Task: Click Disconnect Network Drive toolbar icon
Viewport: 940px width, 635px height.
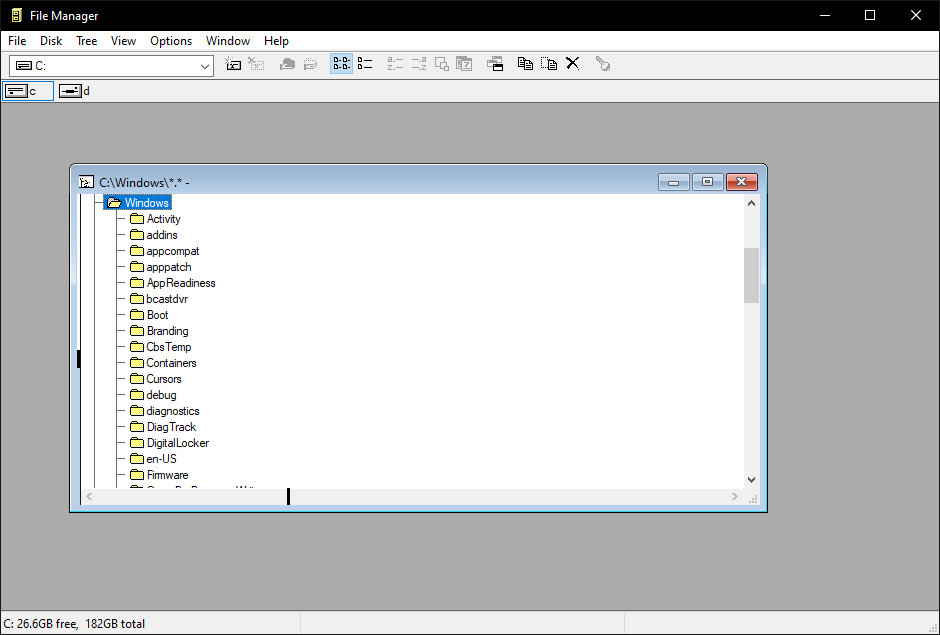Action: tap(257, 64)
